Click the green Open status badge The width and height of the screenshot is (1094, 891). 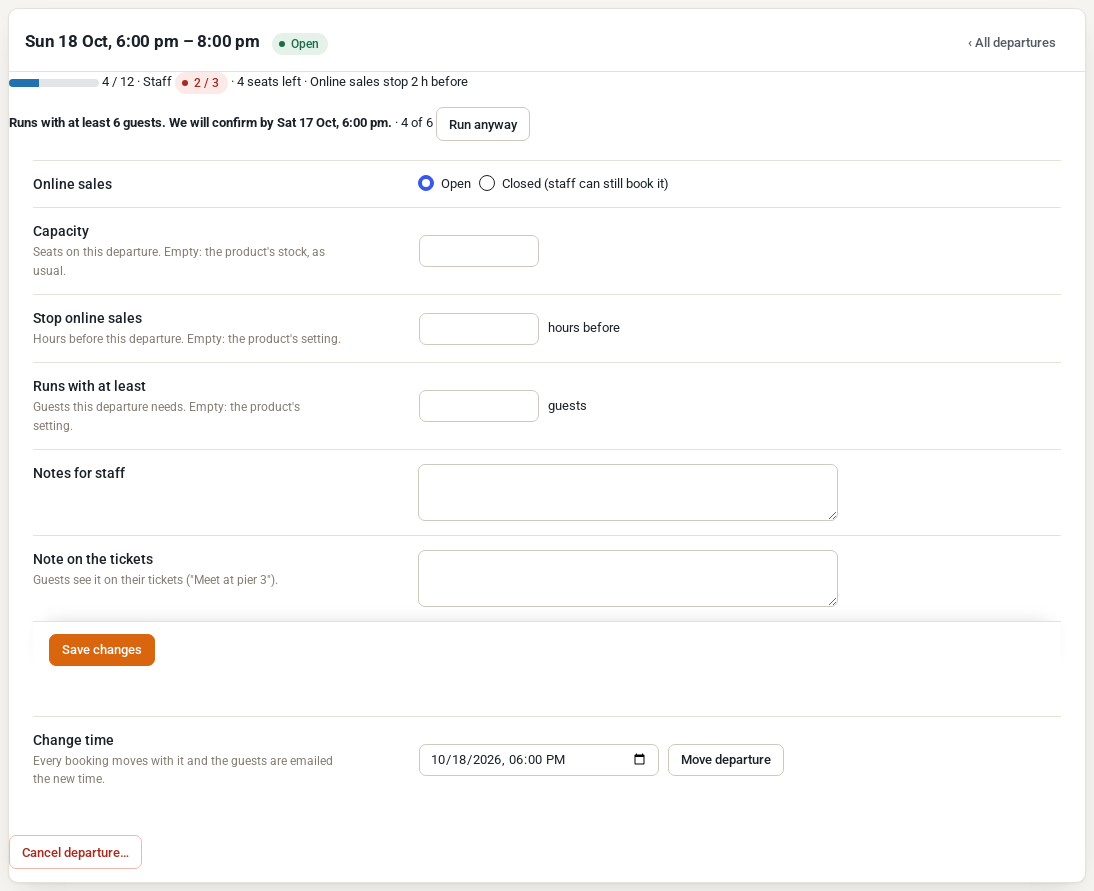point(300,43)
